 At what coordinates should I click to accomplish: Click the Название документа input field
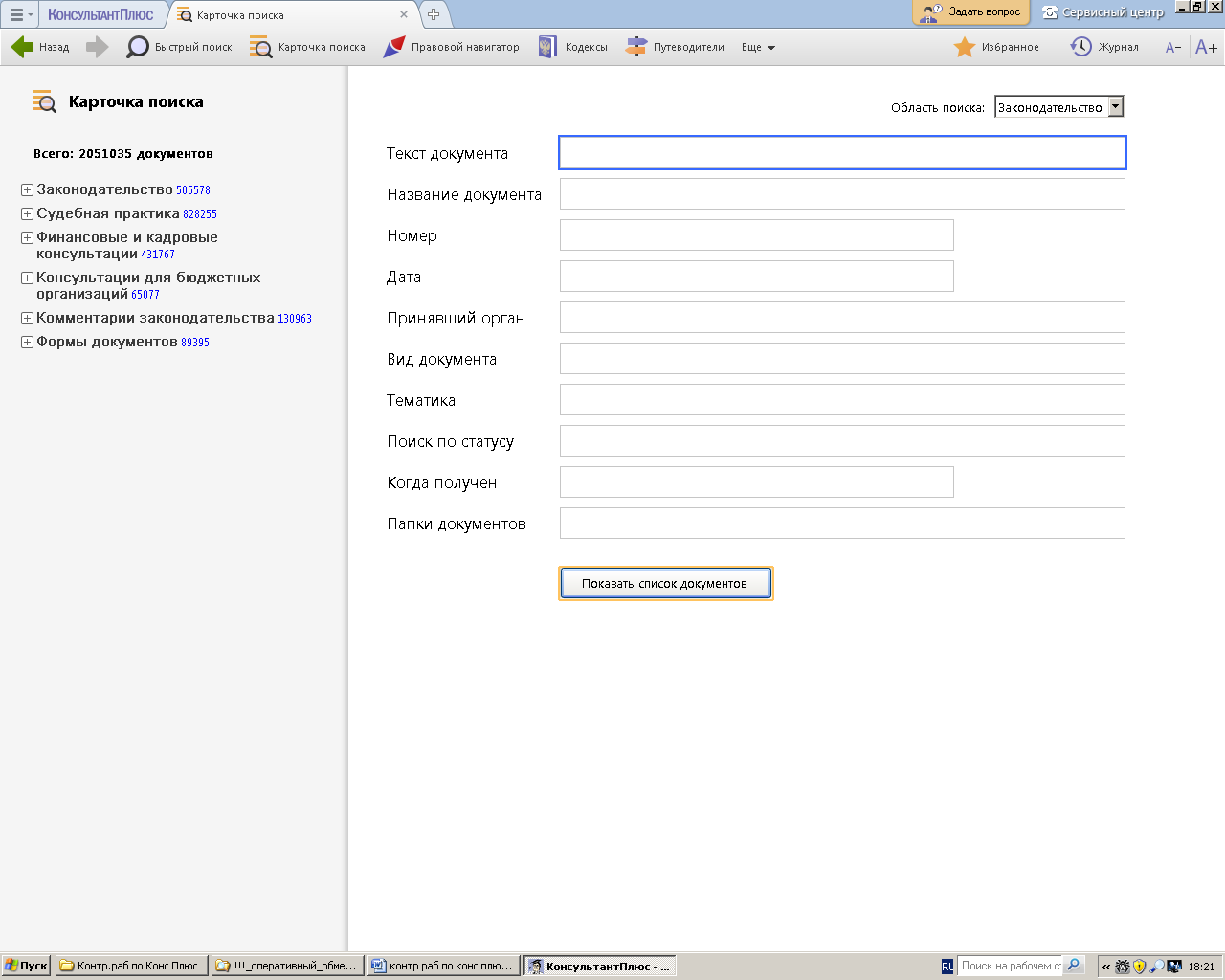point(842,194)
